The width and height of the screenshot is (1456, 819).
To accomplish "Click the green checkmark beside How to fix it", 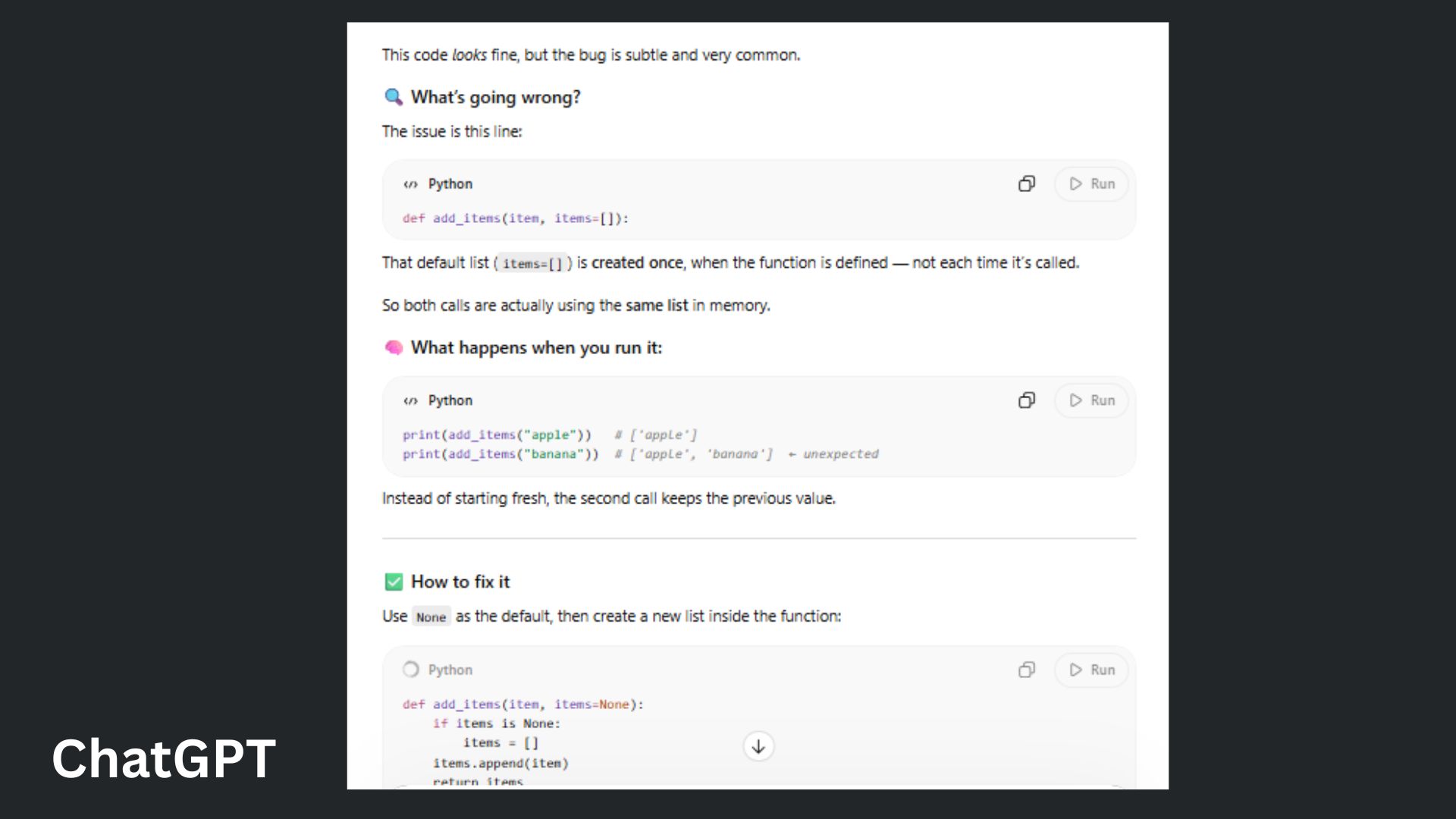I will [394, 582].
